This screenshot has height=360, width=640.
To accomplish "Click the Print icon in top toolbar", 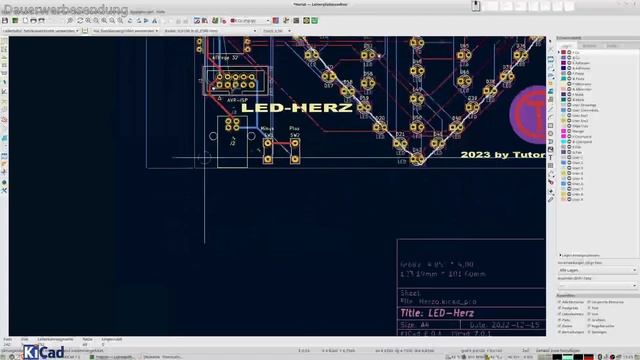I will 33,20.
